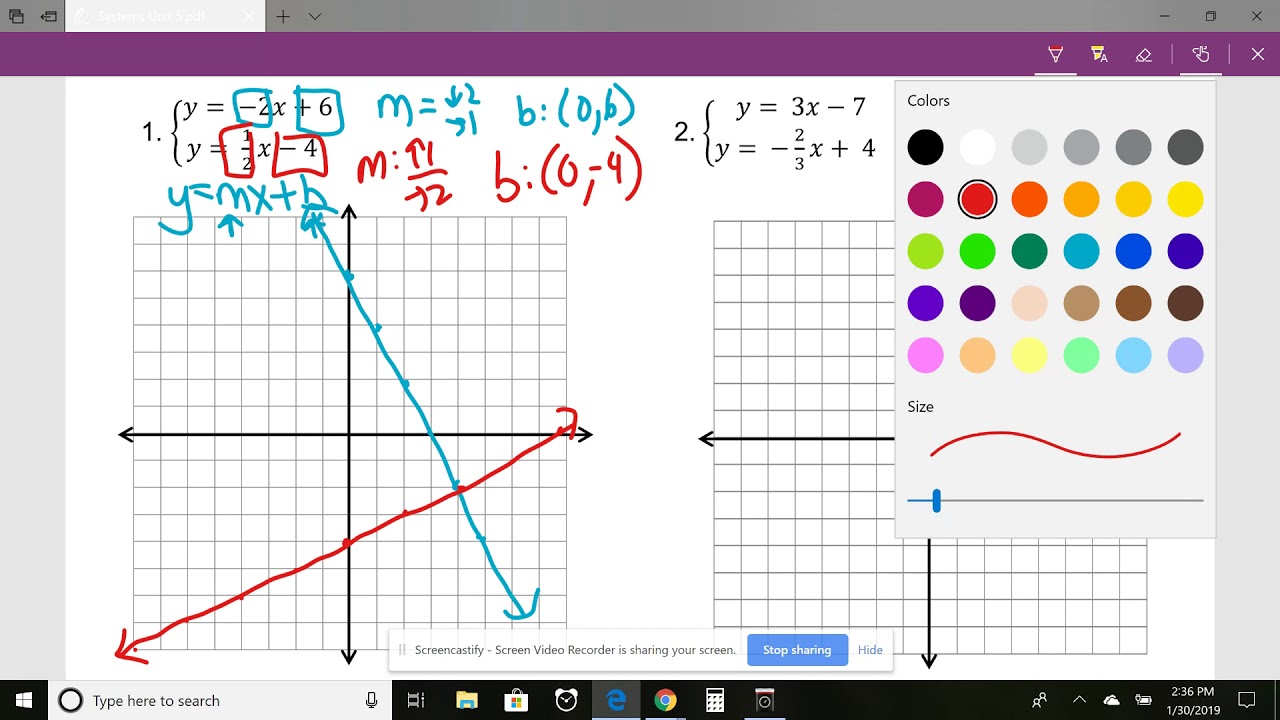Choose the eraser tool
This screenshot has height=720, width=1280.
click(1144, 54)
